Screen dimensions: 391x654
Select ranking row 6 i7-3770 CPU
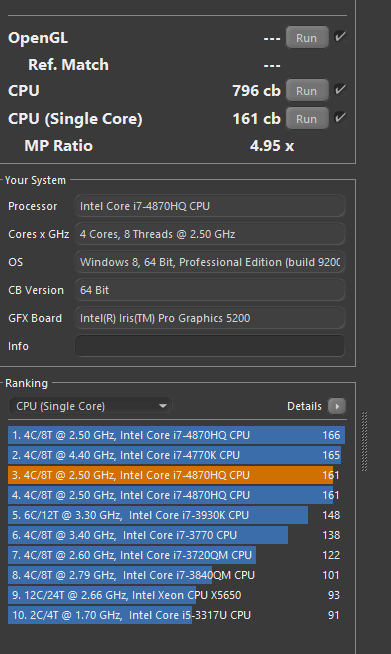tap(177, 535)
